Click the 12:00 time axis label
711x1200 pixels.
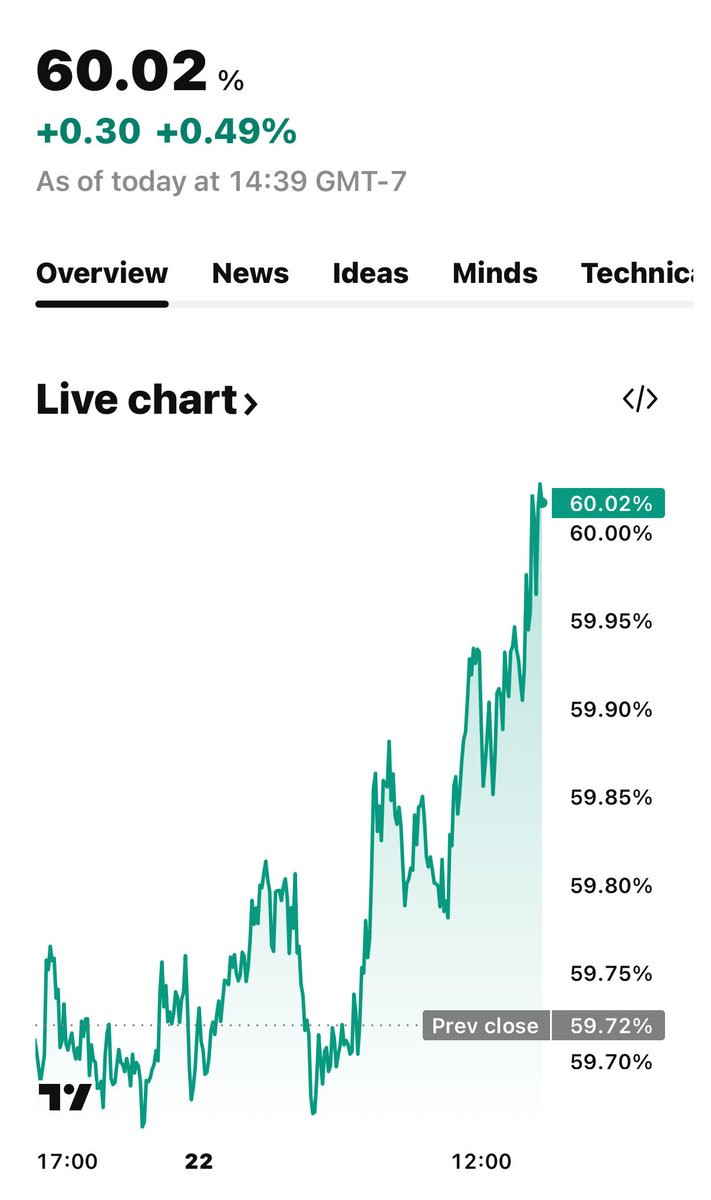click(481, 1161)
